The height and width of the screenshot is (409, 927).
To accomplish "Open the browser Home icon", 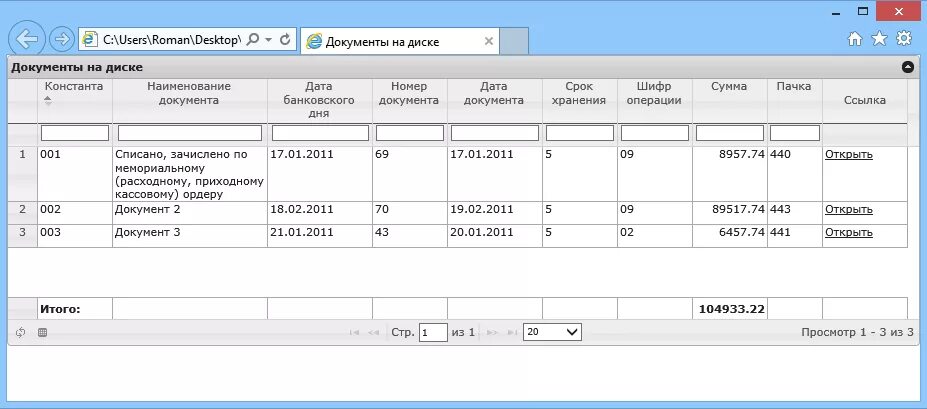I will pyautogui.click(x=855, y=39).
